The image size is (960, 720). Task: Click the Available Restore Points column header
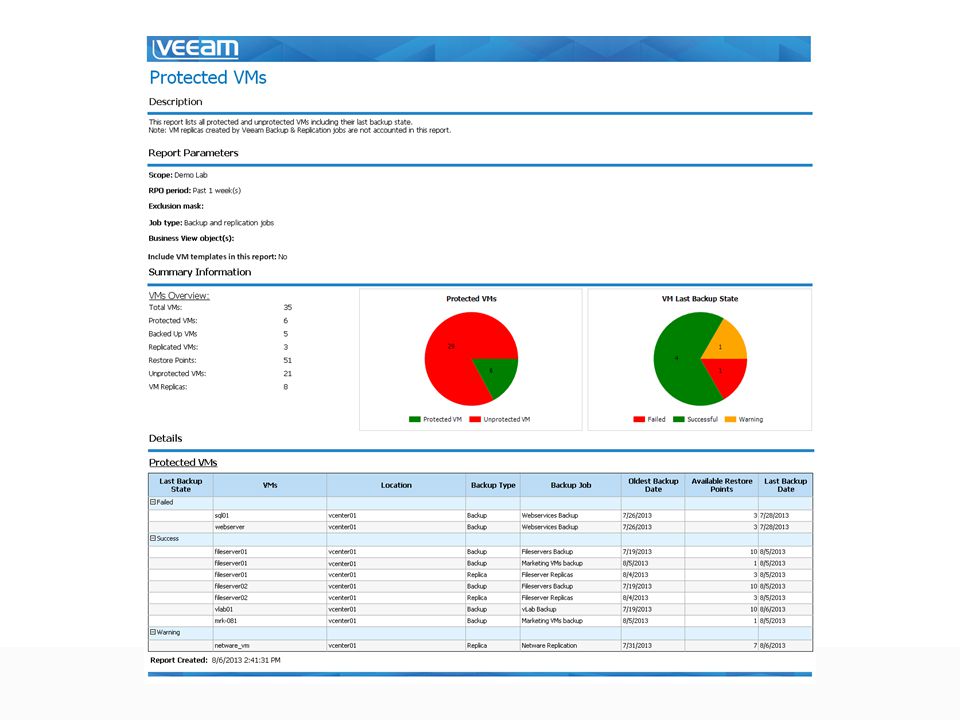click(722, 485)
